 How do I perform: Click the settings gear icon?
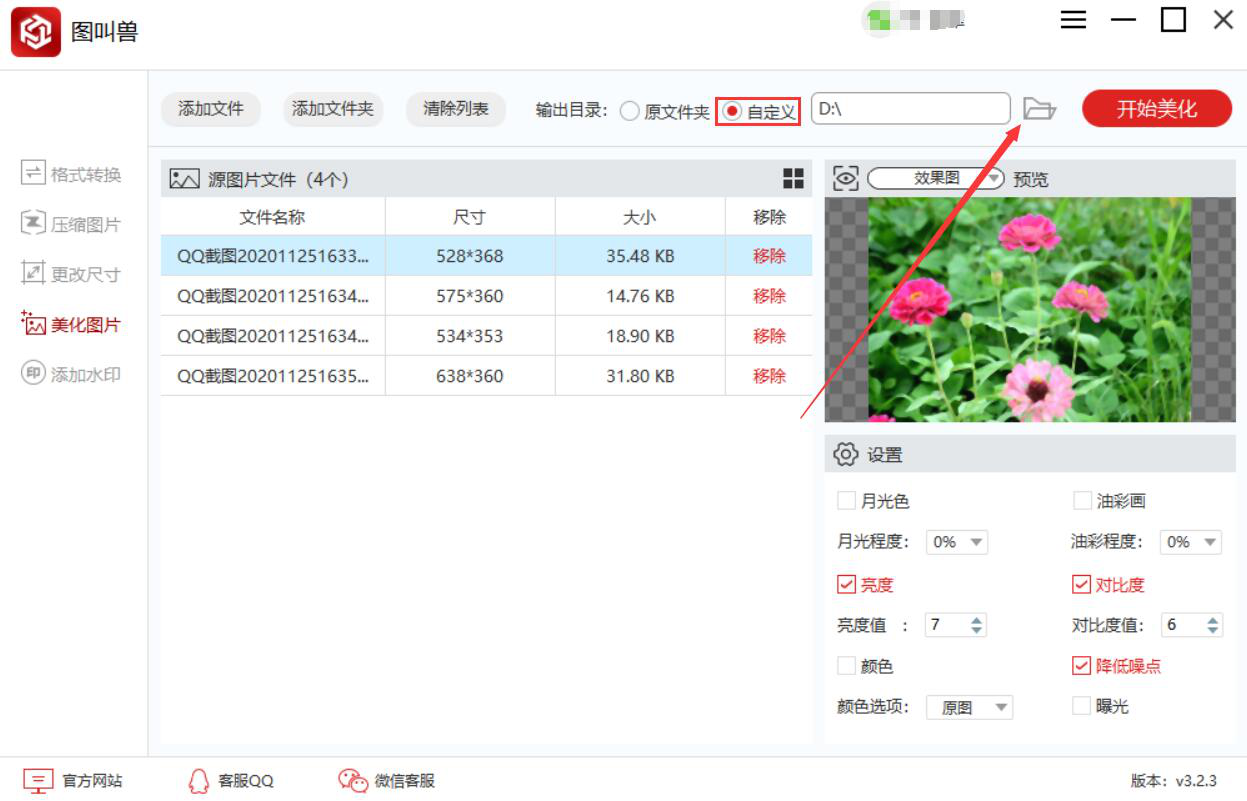pyautogui.click(x=846, y=454)
